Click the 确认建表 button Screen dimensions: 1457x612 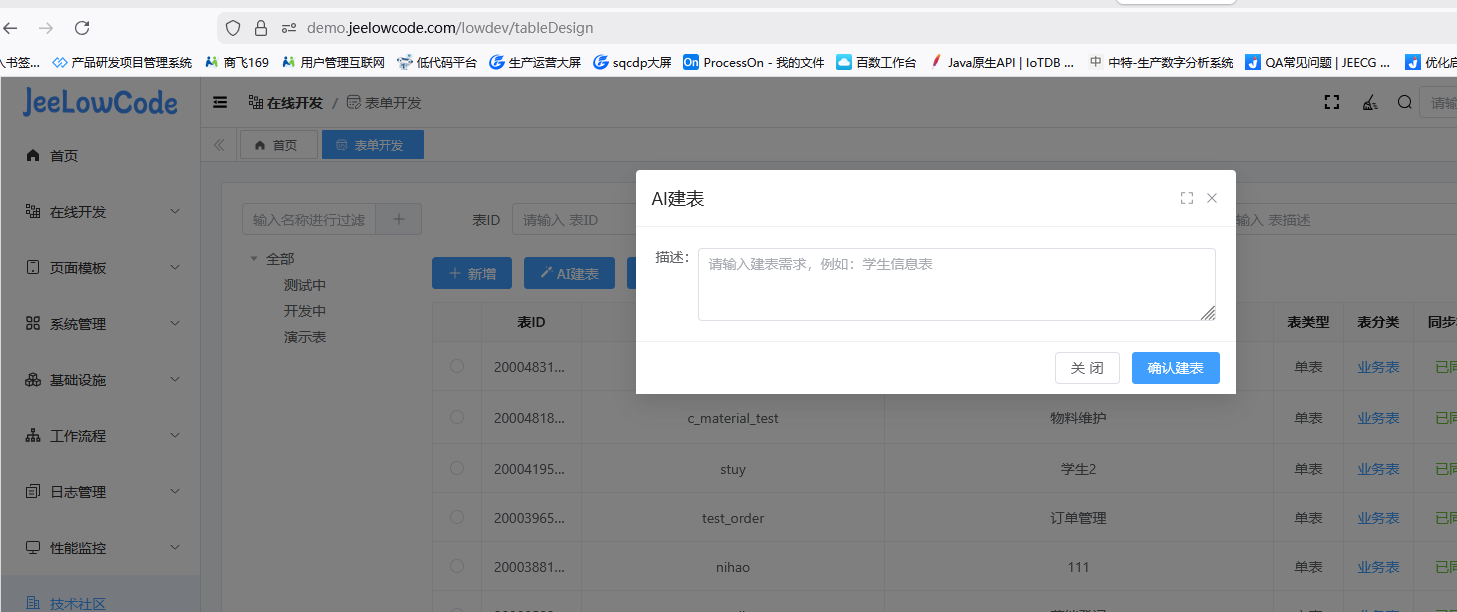click(1175, 368)
